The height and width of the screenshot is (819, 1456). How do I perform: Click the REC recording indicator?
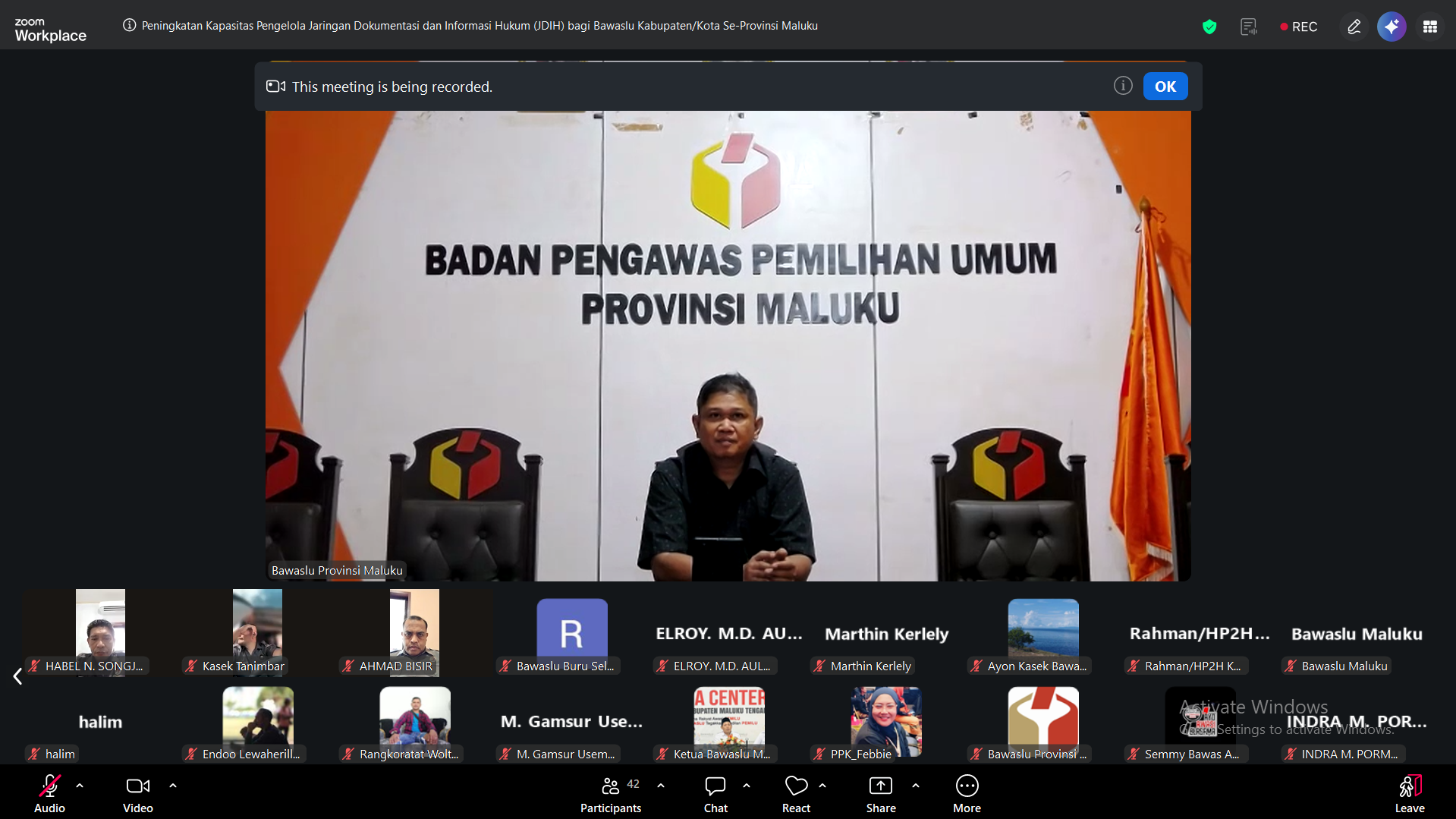click(x=1299, y=27)
